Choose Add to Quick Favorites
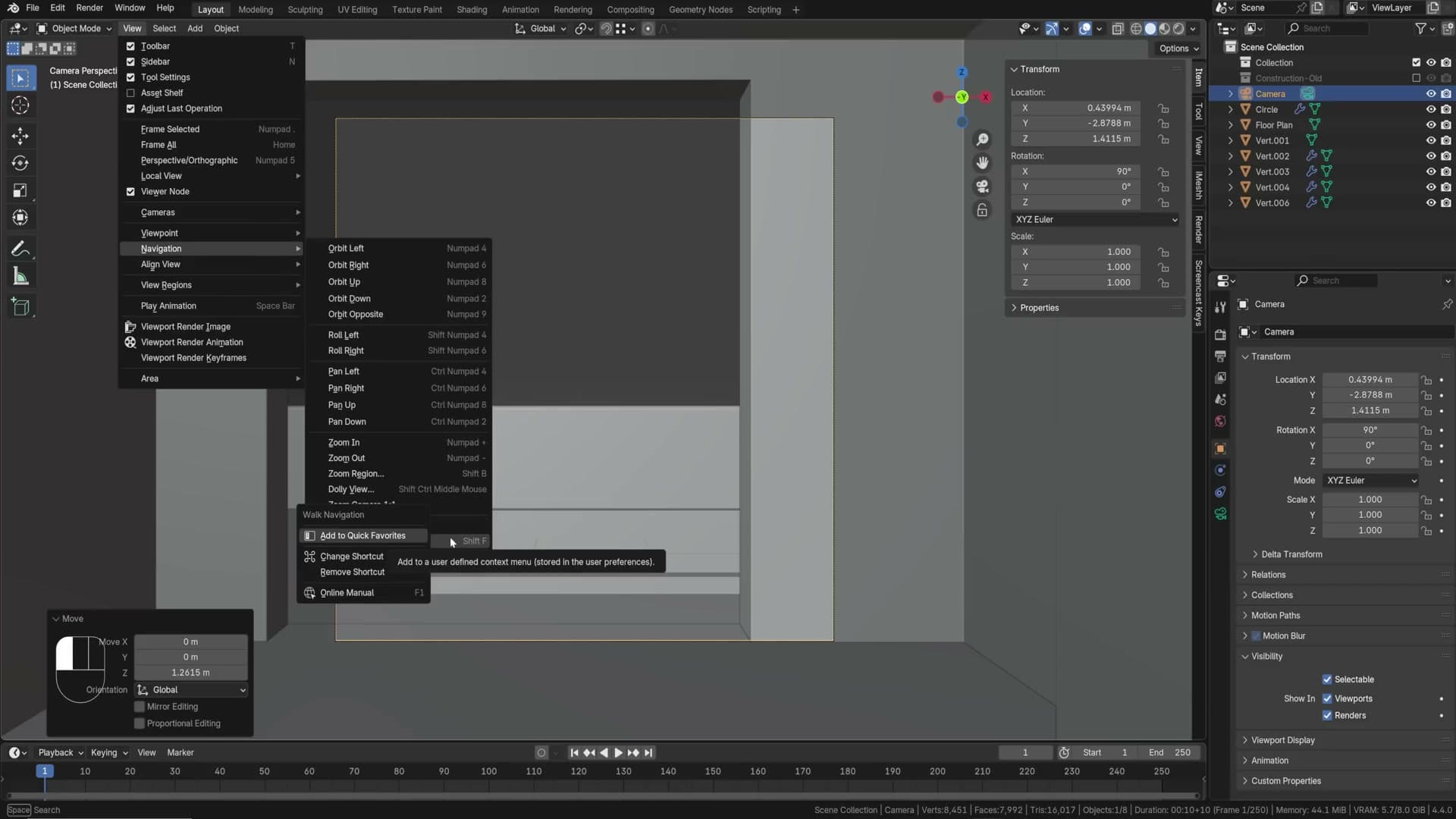 pyautogui.click(x=362, y=536)
